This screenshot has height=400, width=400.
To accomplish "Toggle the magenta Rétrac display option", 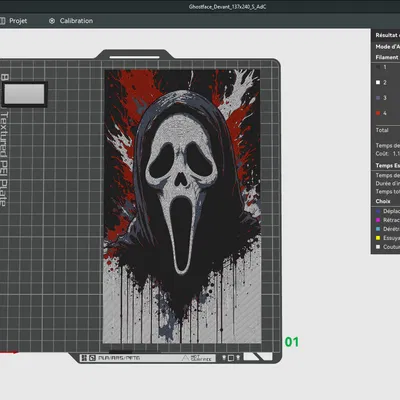I will tap(378, 220).
